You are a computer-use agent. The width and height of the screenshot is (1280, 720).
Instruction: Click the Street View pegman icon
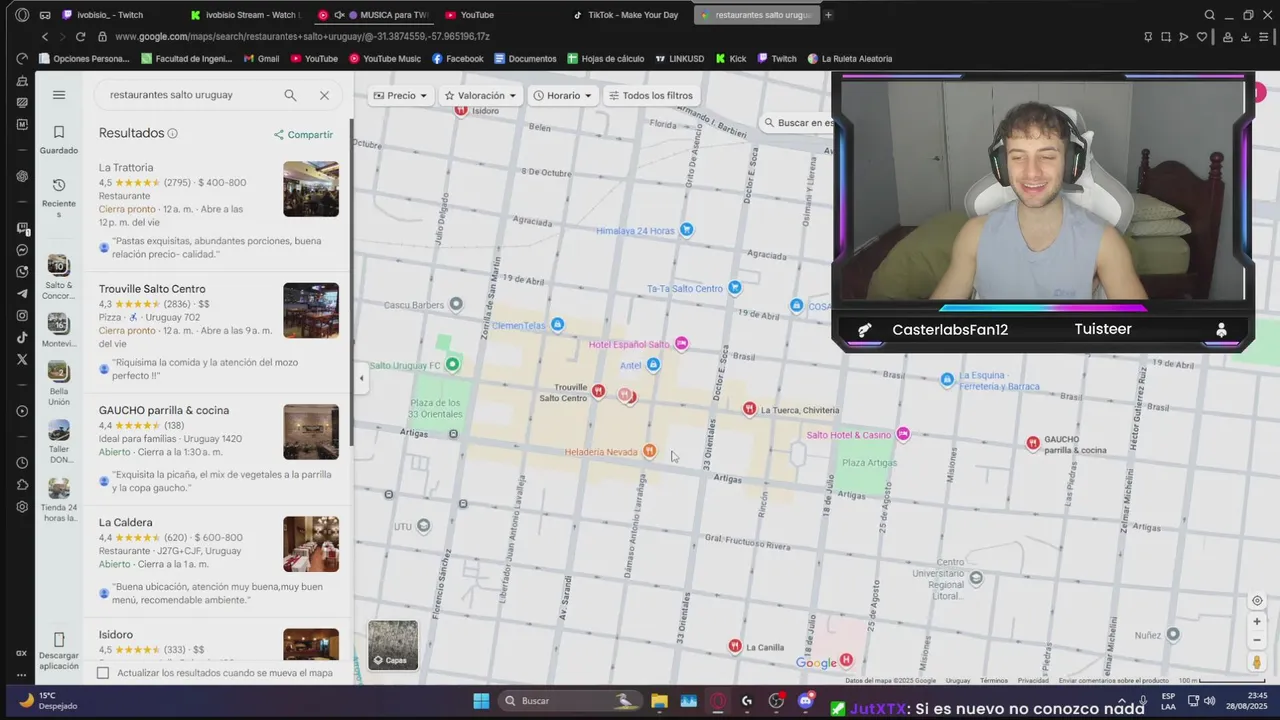point(1257,662)
